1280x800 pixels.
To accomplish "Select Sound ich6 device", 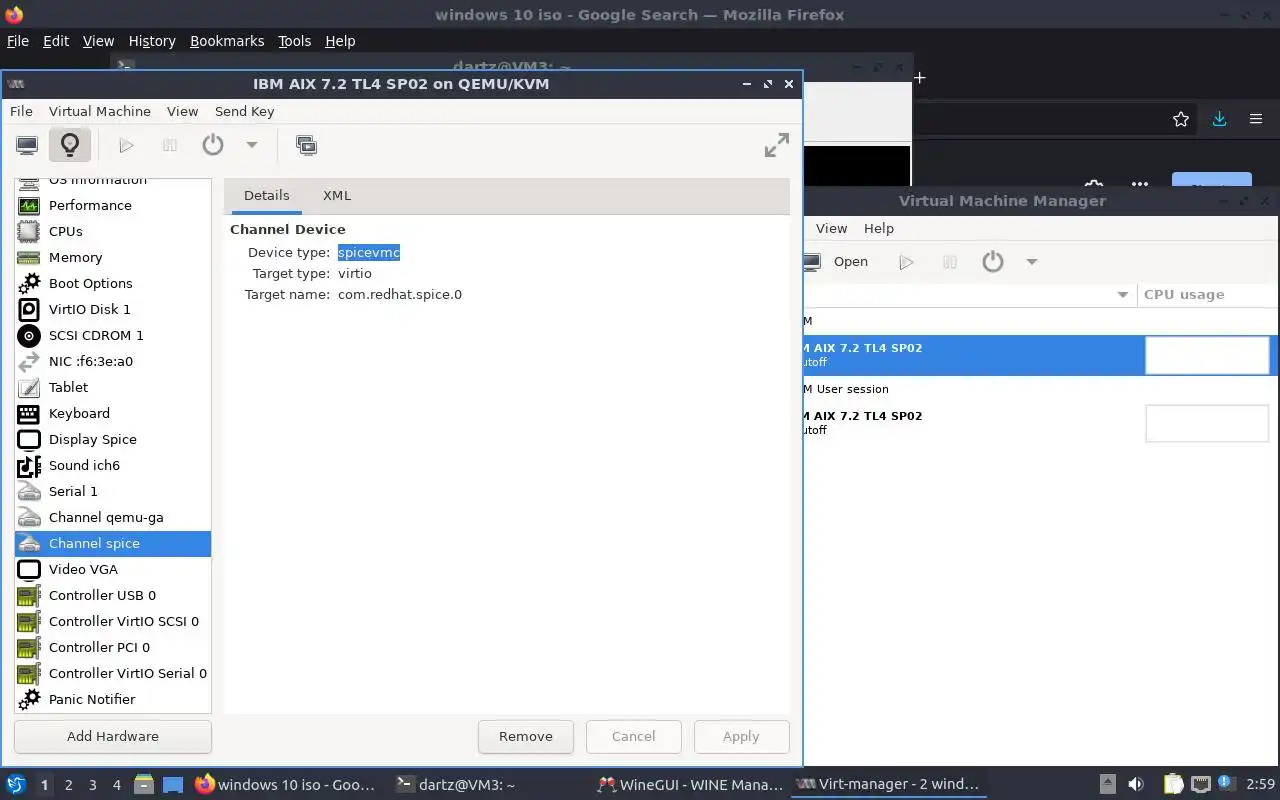I will tap(113, 465).
